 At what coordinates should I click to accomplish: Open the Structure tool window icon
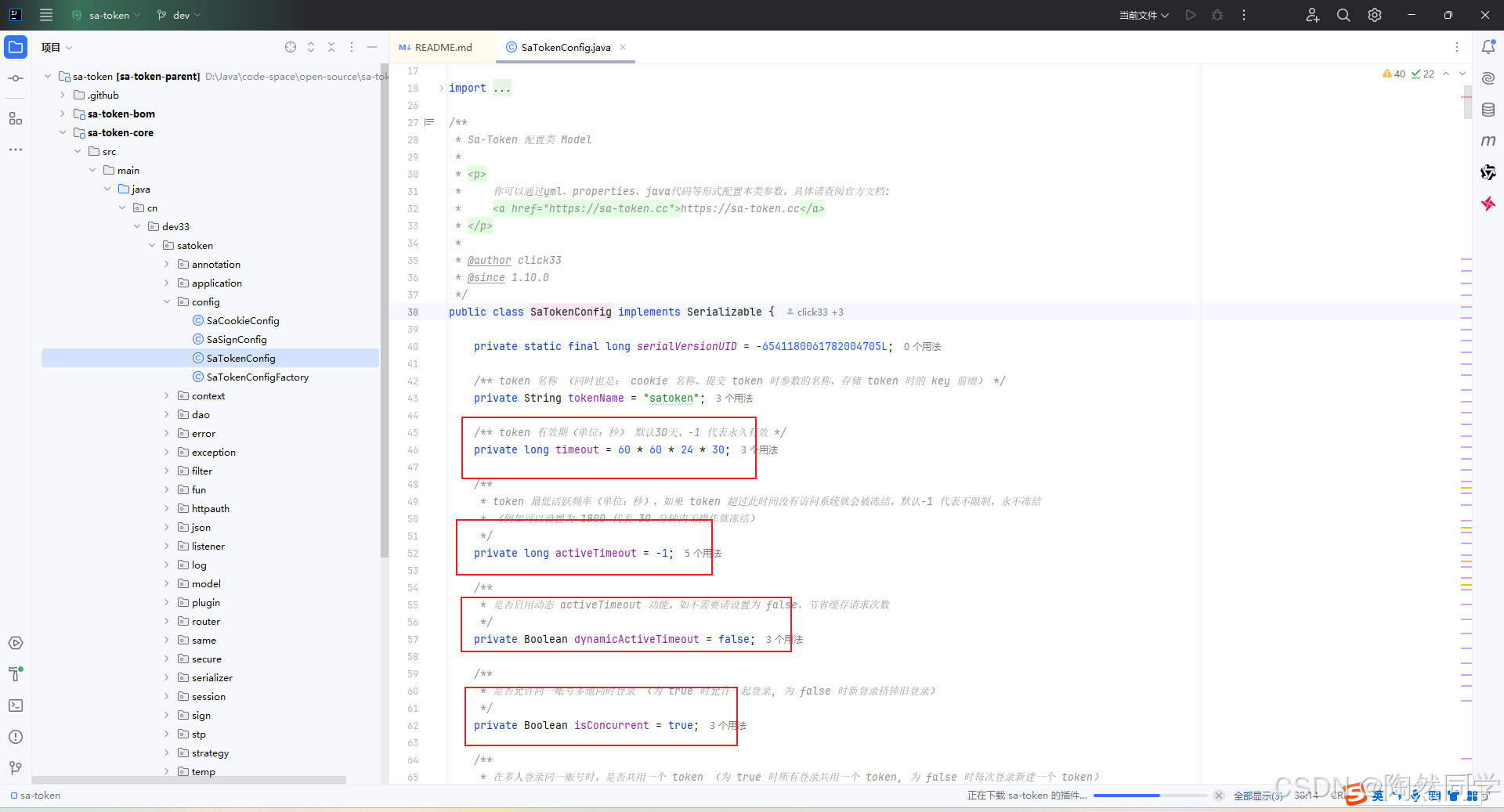click(16, 118)
